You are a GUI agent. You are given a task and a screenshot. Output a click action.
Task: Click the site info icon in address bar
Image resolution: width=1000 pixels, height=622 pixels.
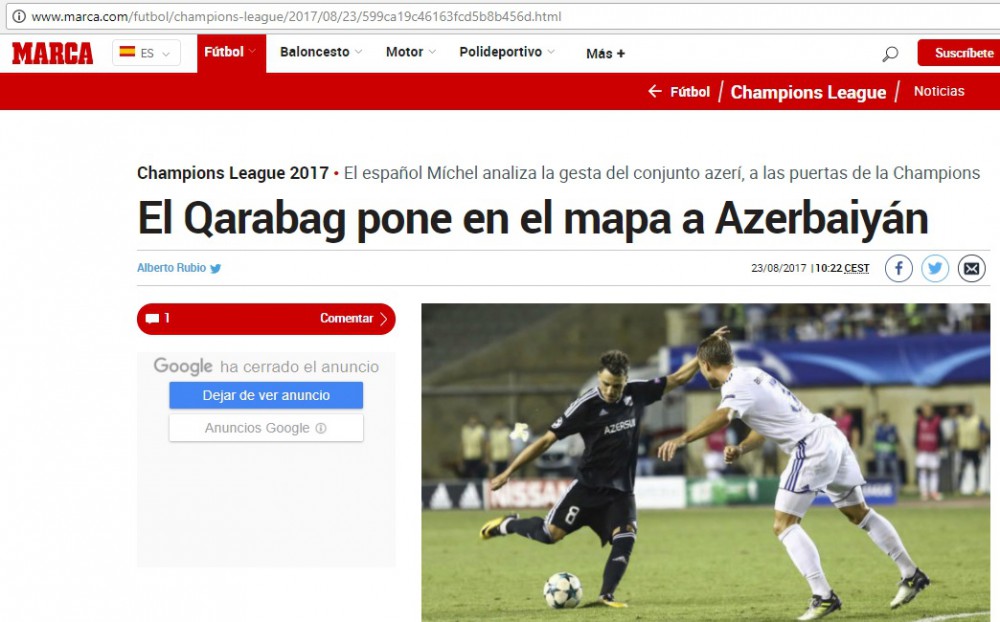point(19,16)
